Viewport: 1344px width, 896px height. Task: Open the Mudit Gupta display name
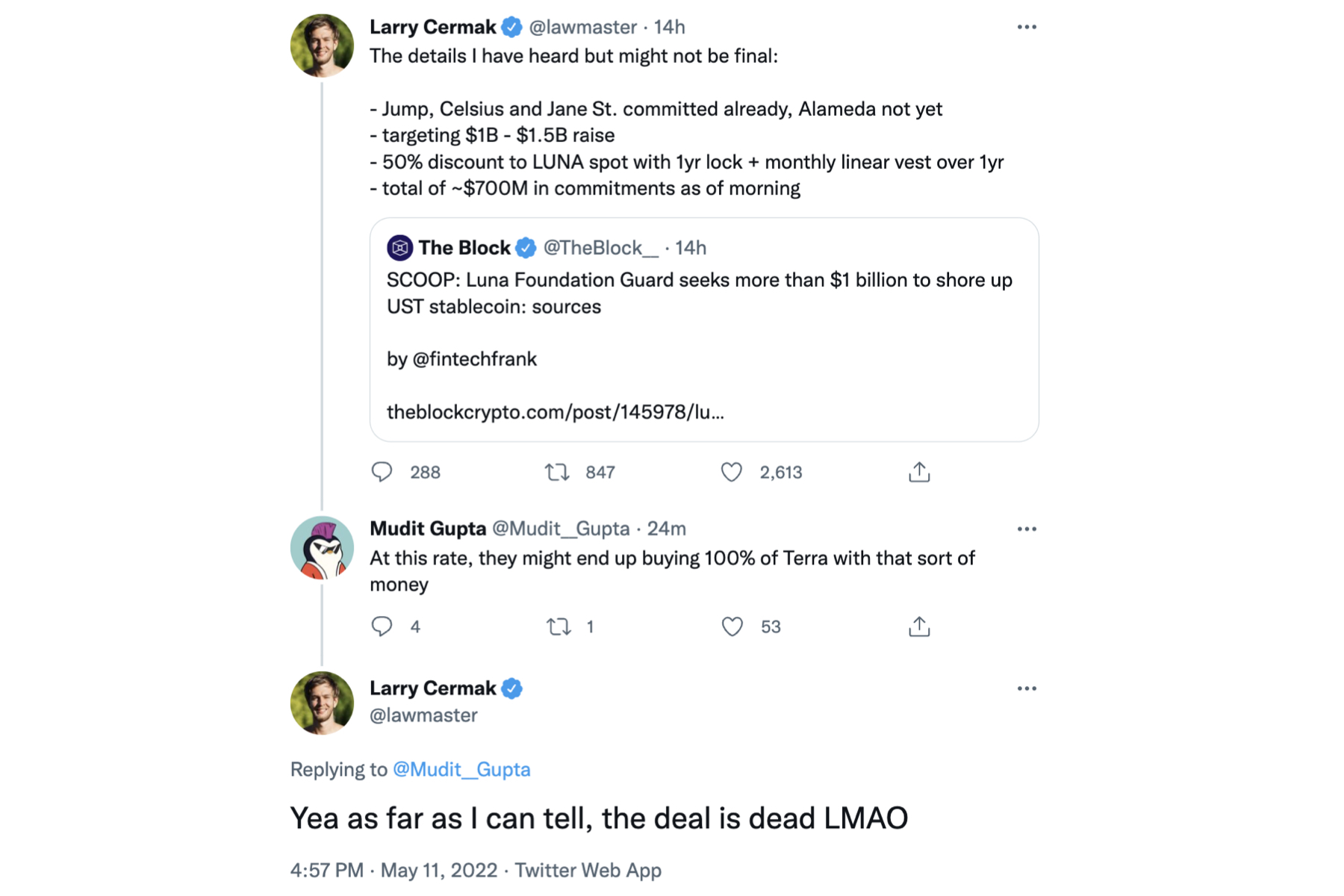(x=428, y=529)
